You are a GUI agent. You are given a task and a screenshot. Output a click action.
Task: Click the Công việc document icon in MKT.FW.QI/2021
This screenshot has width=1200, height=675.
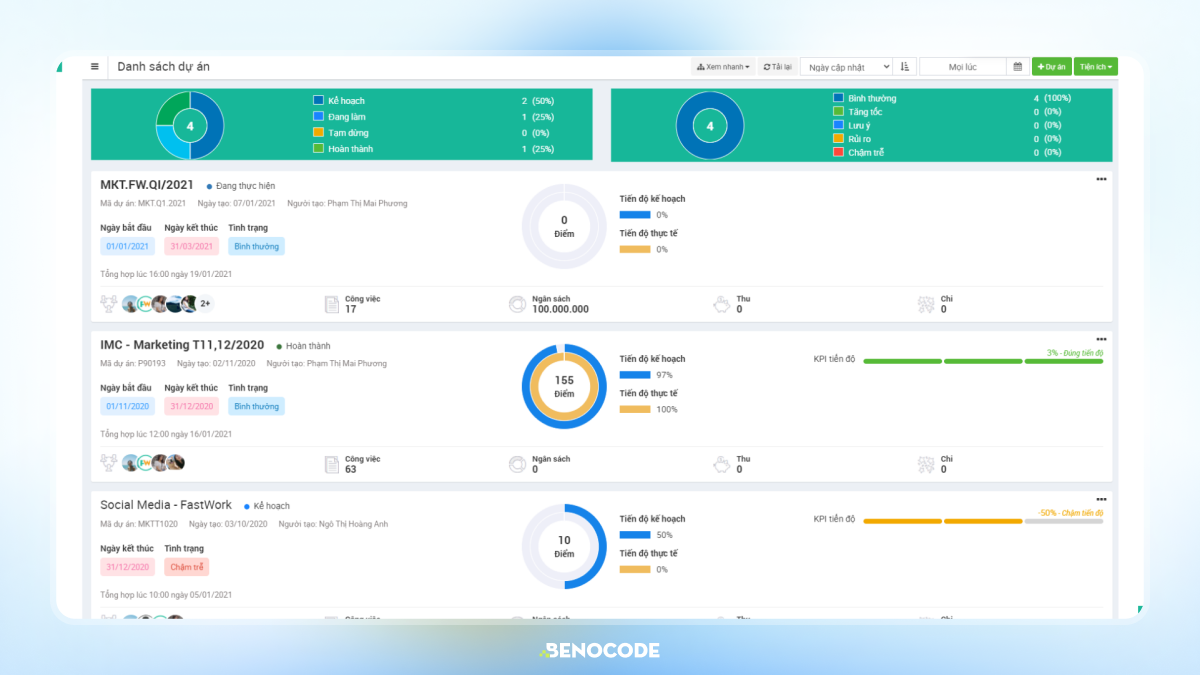pyautogui.click(x=332, y=304)
